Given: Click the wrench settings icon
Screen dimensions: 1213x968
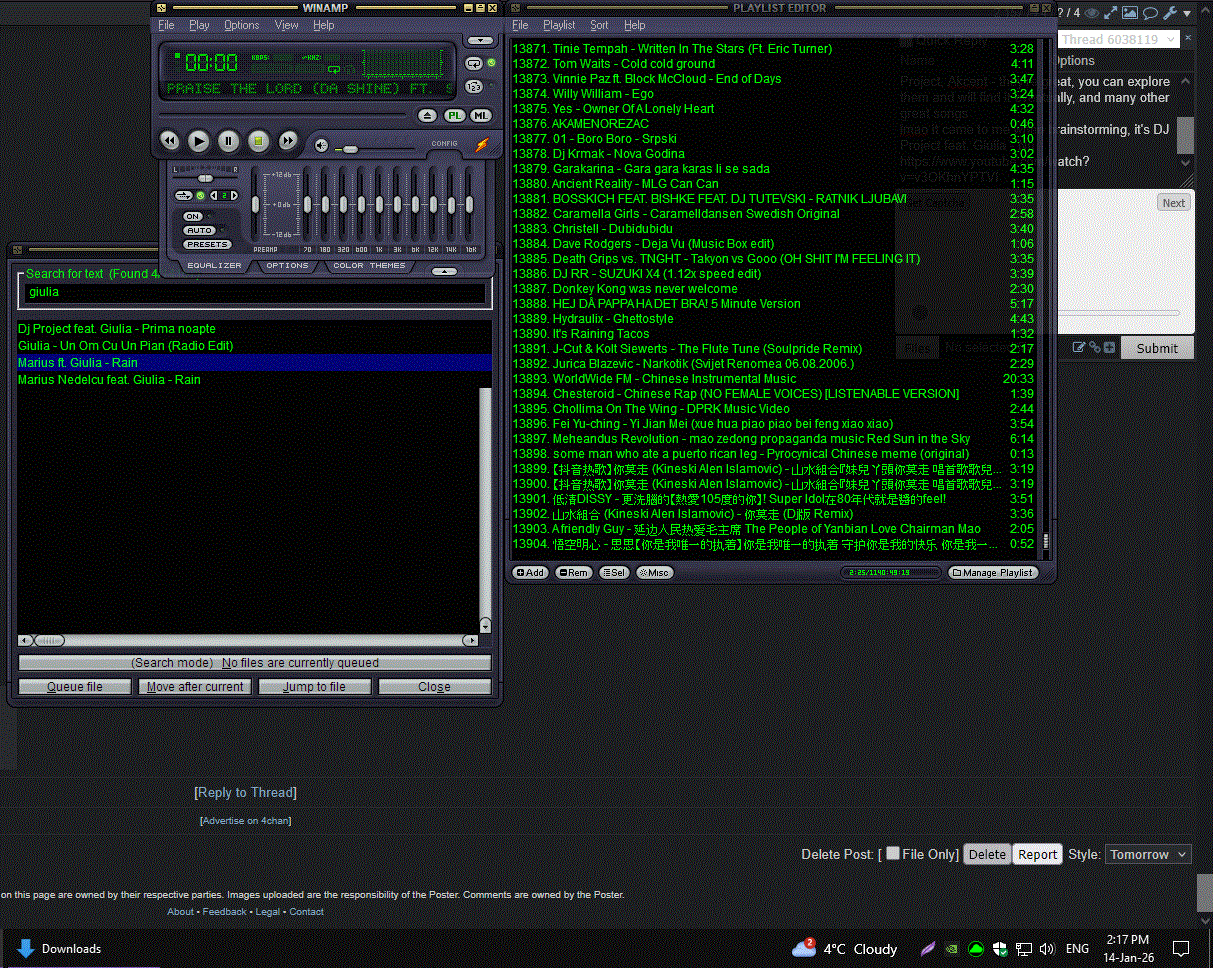Looking at the screenshot, I should pyautogui.click(x=1169, y=13).
